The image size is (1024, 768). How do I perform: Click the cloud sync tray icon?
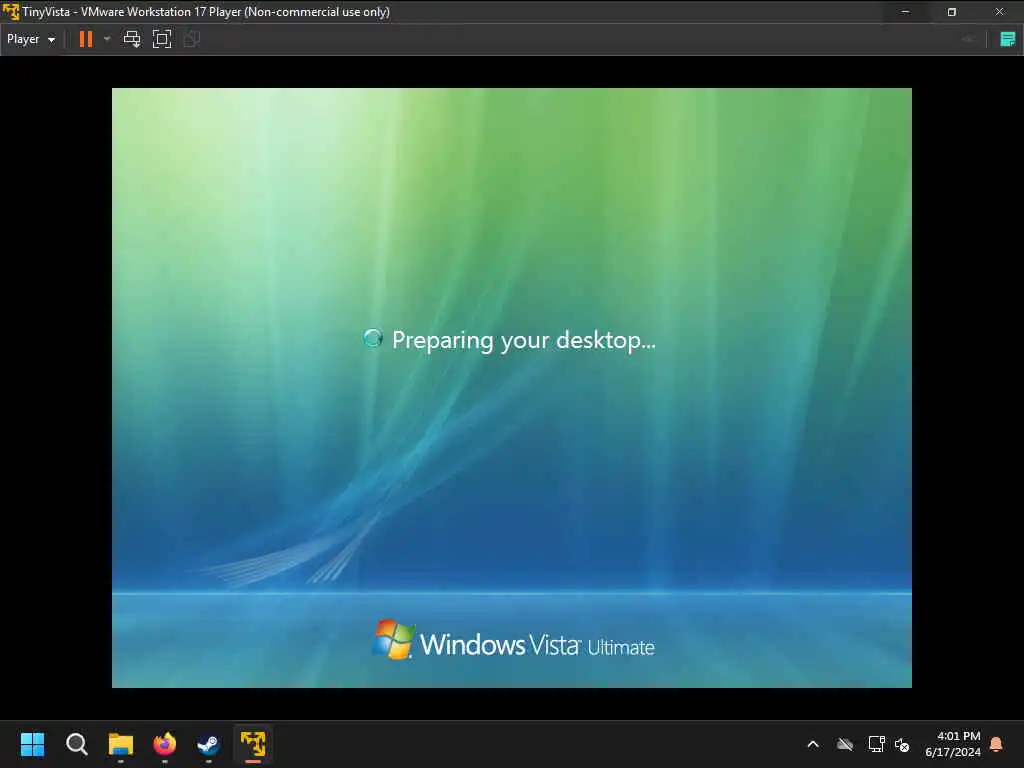pos(845,744)
